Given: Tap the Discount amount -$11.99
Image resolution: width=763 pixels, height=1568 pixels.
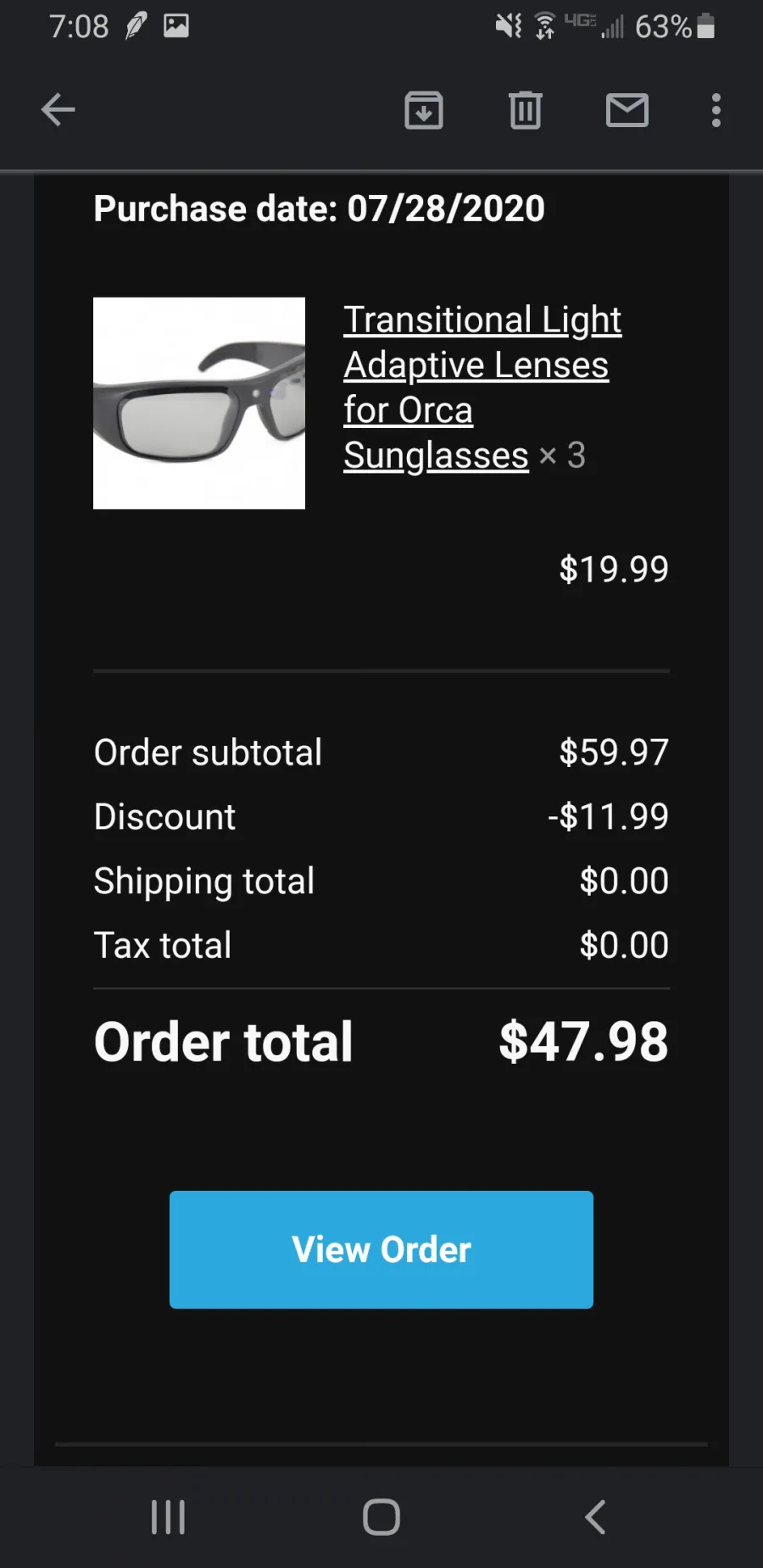Looking at the screenshot, I should tap(609, 816).
